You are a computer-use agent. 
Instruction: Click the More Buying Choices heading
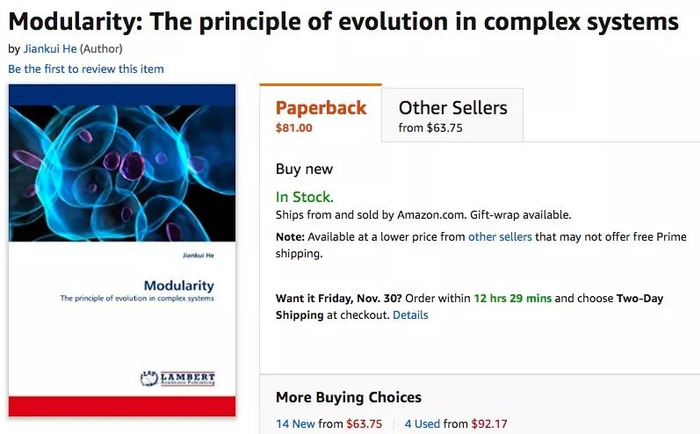pos(348,397)
